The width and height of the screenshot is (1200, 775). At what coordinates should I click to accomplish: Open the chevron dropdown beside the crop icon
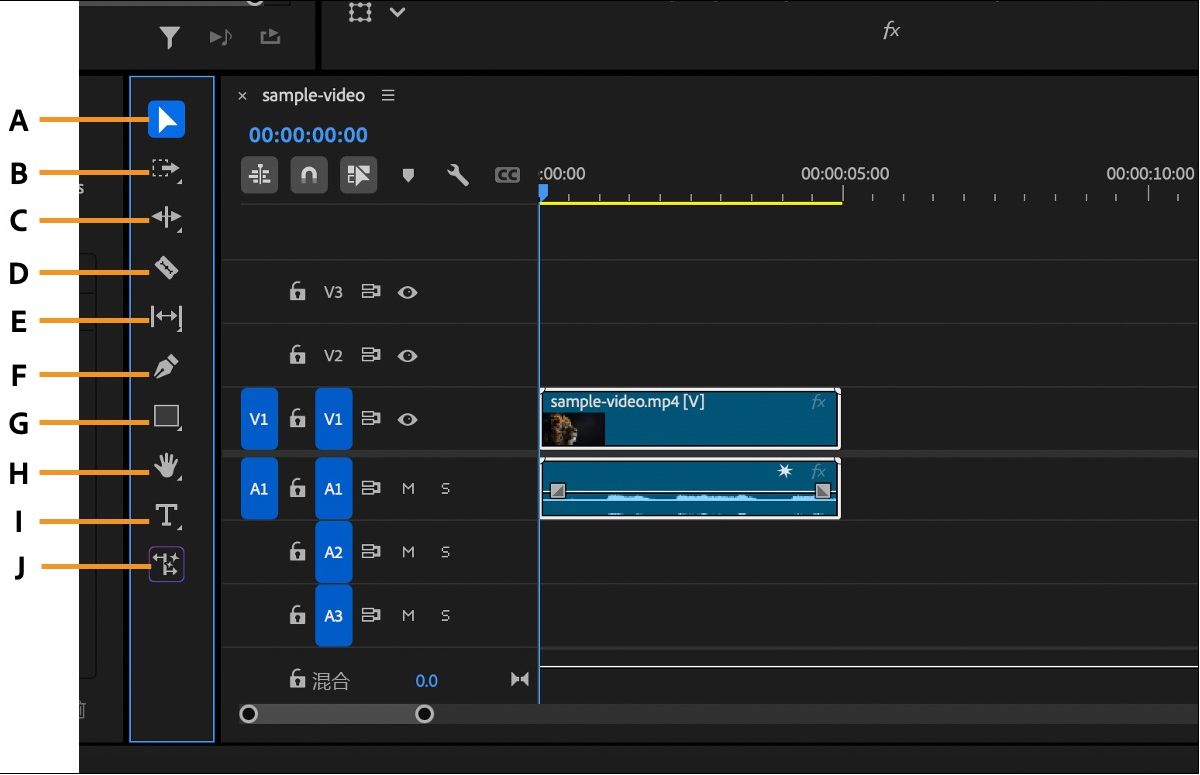397,13
